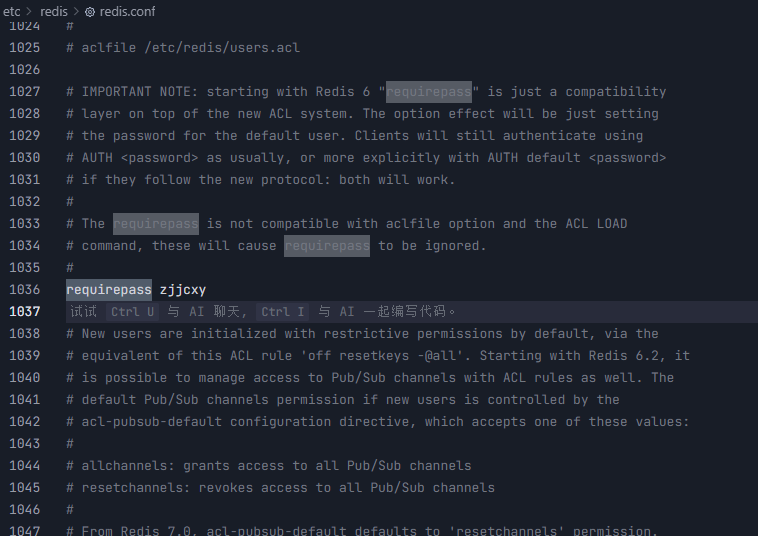The width and height of the screenshot is (758, 536).
Task: Expand the chevron after etc breadcrumb
Action: pyautogui.click(x=29, y=12)
